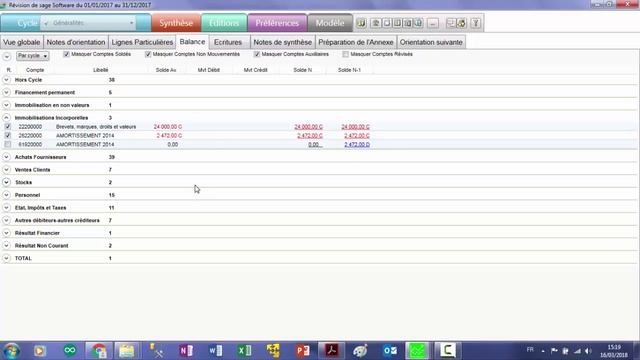The image size is (640, 360).
Task: Sort by the Compte column header
Action: (x=35, y=70)
